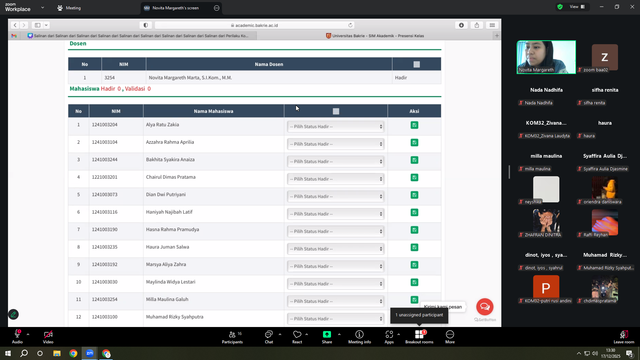The width and height of the screenshot is (640, 360).
Task: Click the browser reload icon
Action: pyautogui.click(x=350, y=25)
